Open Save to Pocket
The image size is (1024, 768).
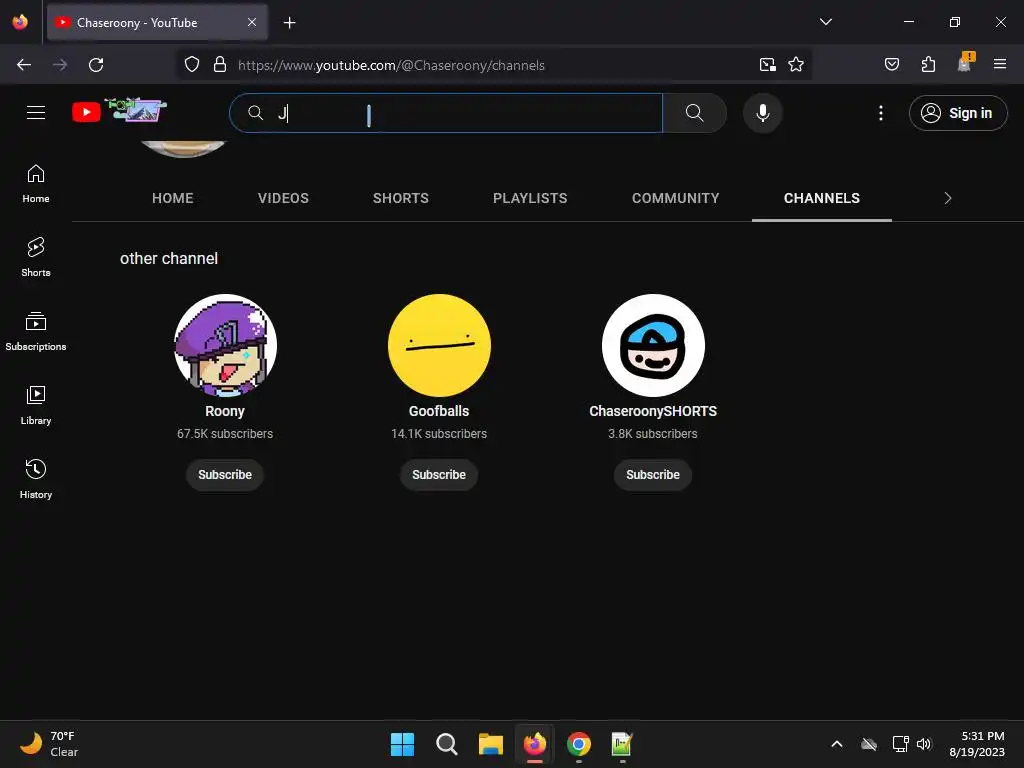(x=891, y=65)
